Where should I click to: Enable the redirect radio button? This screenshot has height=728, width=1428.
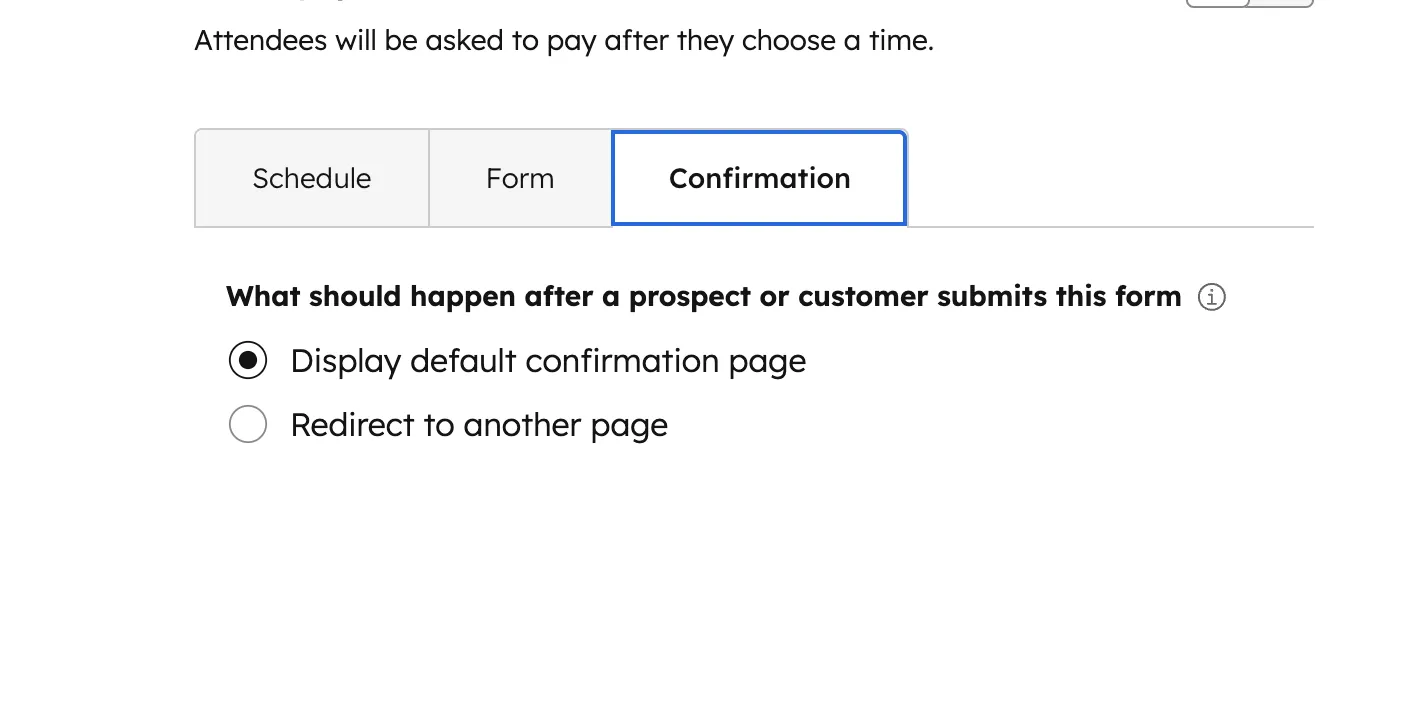point(248,424)
